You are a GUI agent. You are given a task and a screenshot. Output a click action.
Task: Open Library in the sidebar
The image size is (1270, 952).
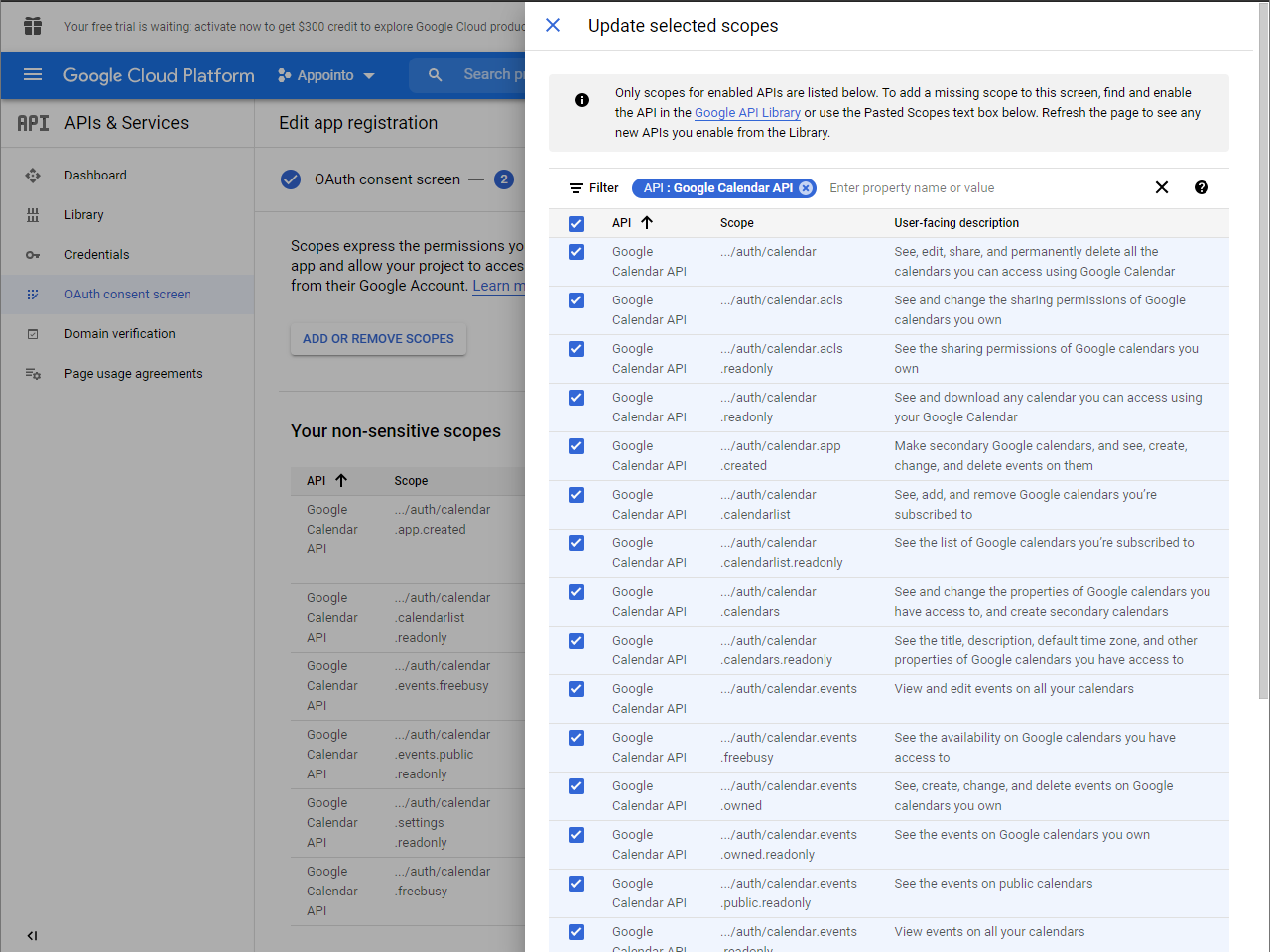84,215
